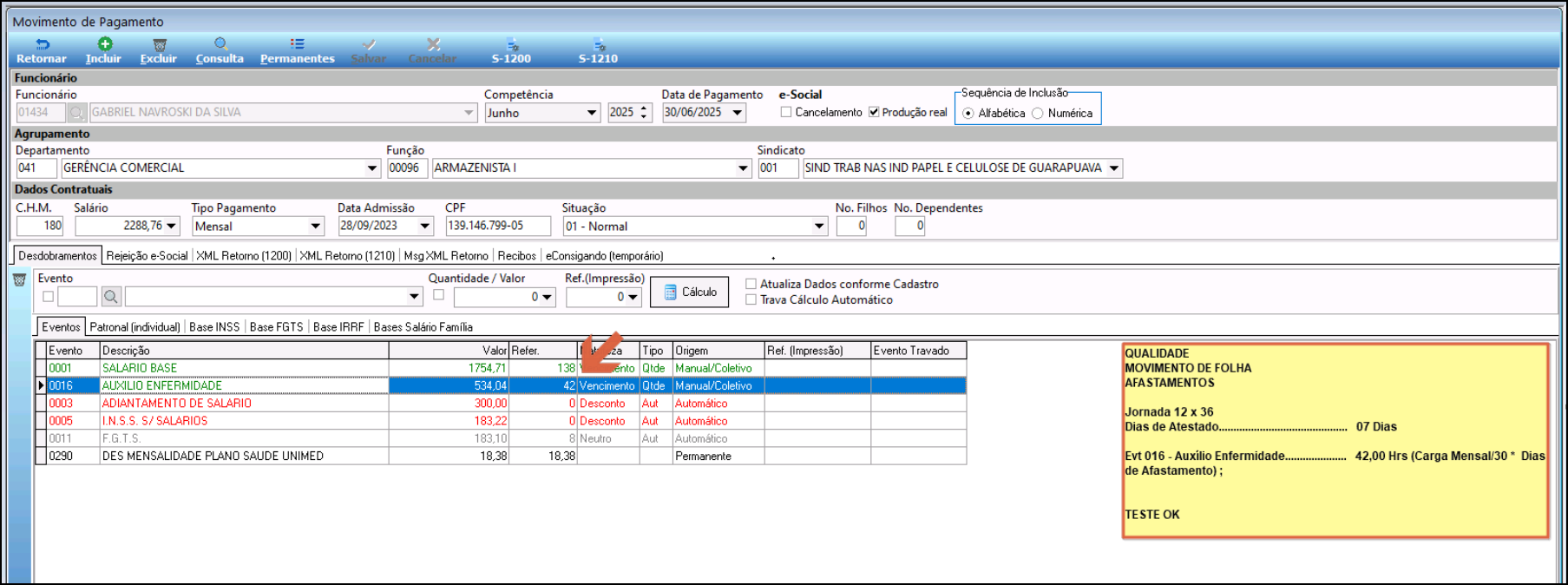
Task: Click the Departamento code field 041
Action: 36,168
